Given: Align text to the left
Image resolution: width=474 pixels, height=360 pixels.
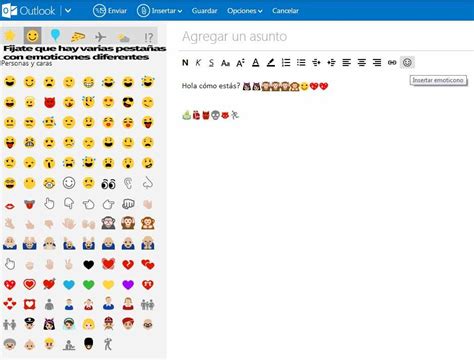Looking at the screenshot, I should (x=347, y=63).
